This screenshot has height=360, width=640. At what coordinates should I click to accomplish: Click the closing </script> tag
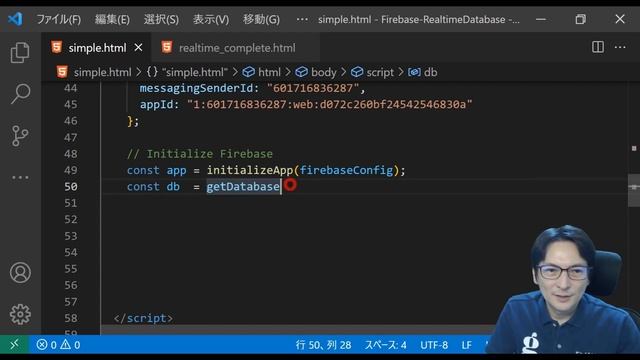coord(143,318)
